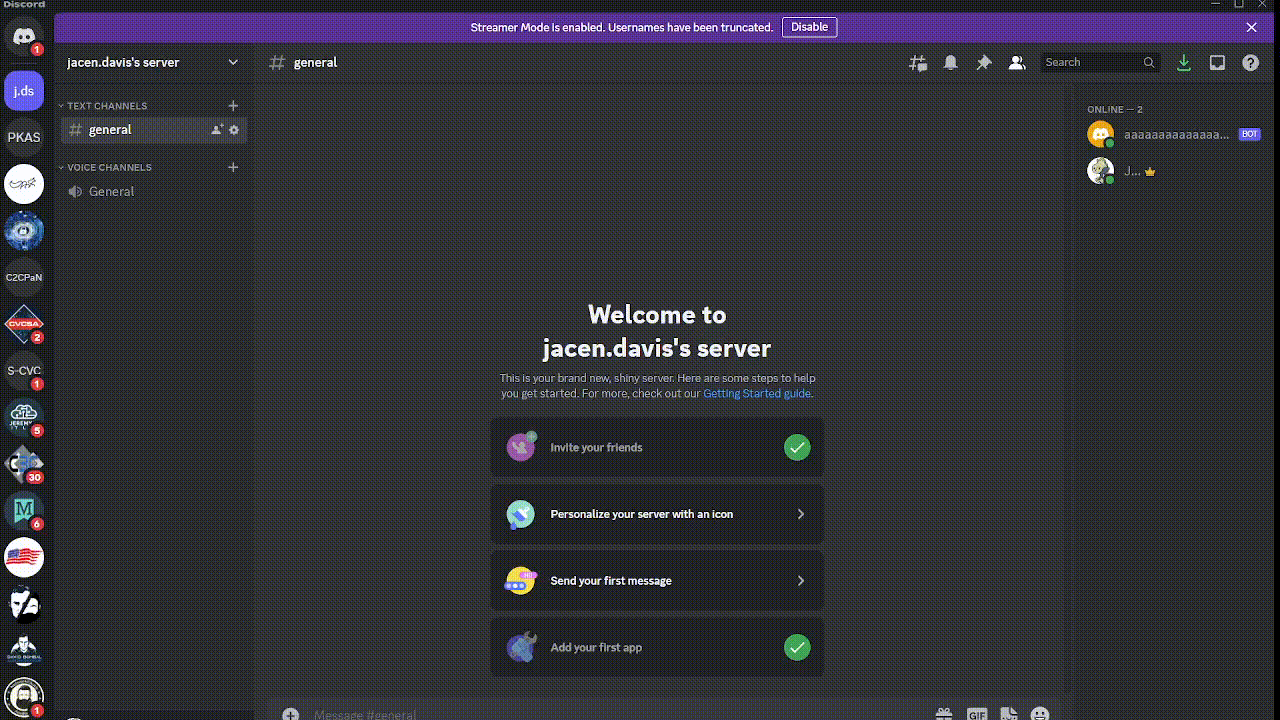Click chevron on Personalize server card
1280x720 pixels.
(x=800, y=514)
